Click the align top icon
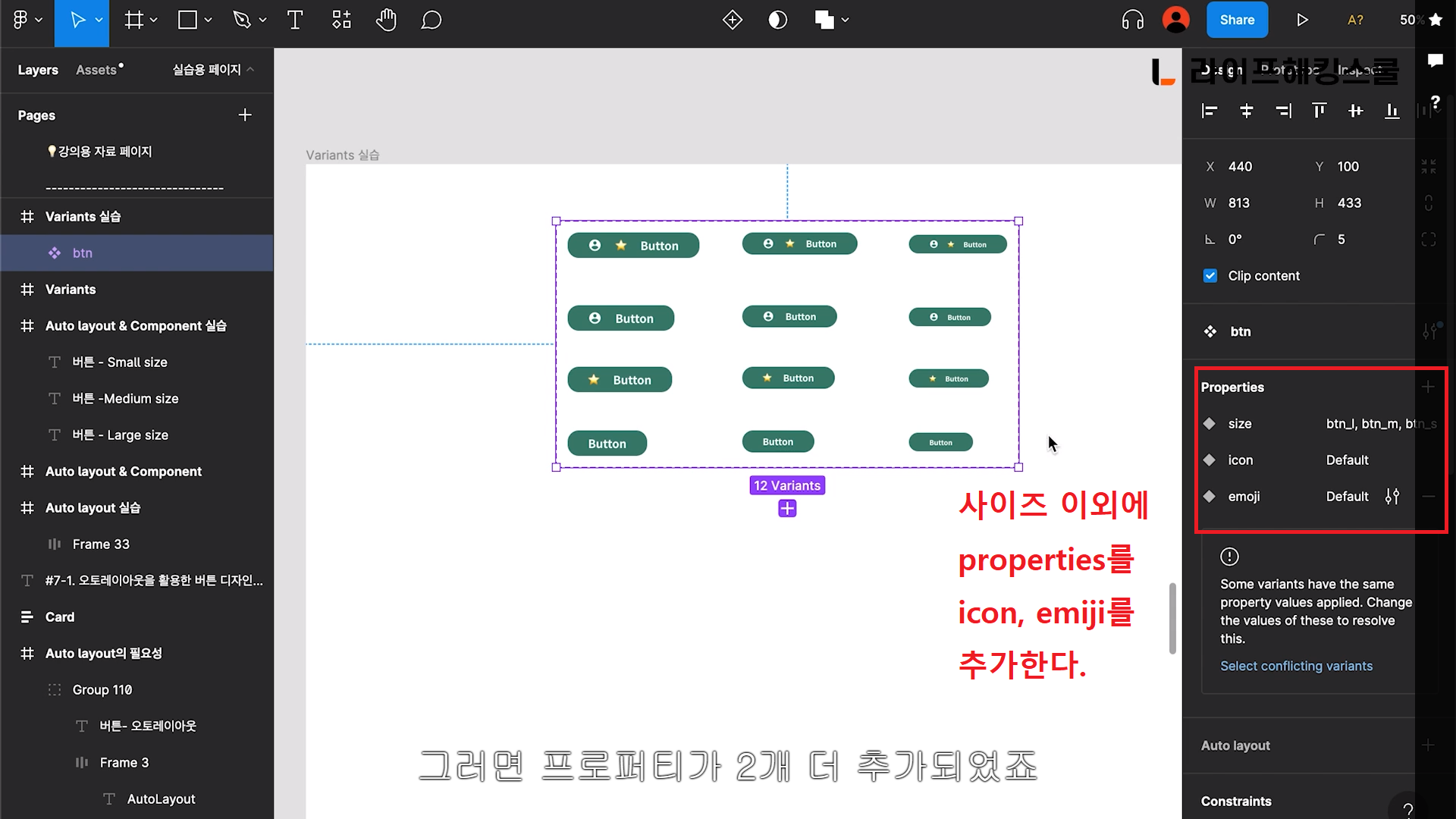 1319,111
